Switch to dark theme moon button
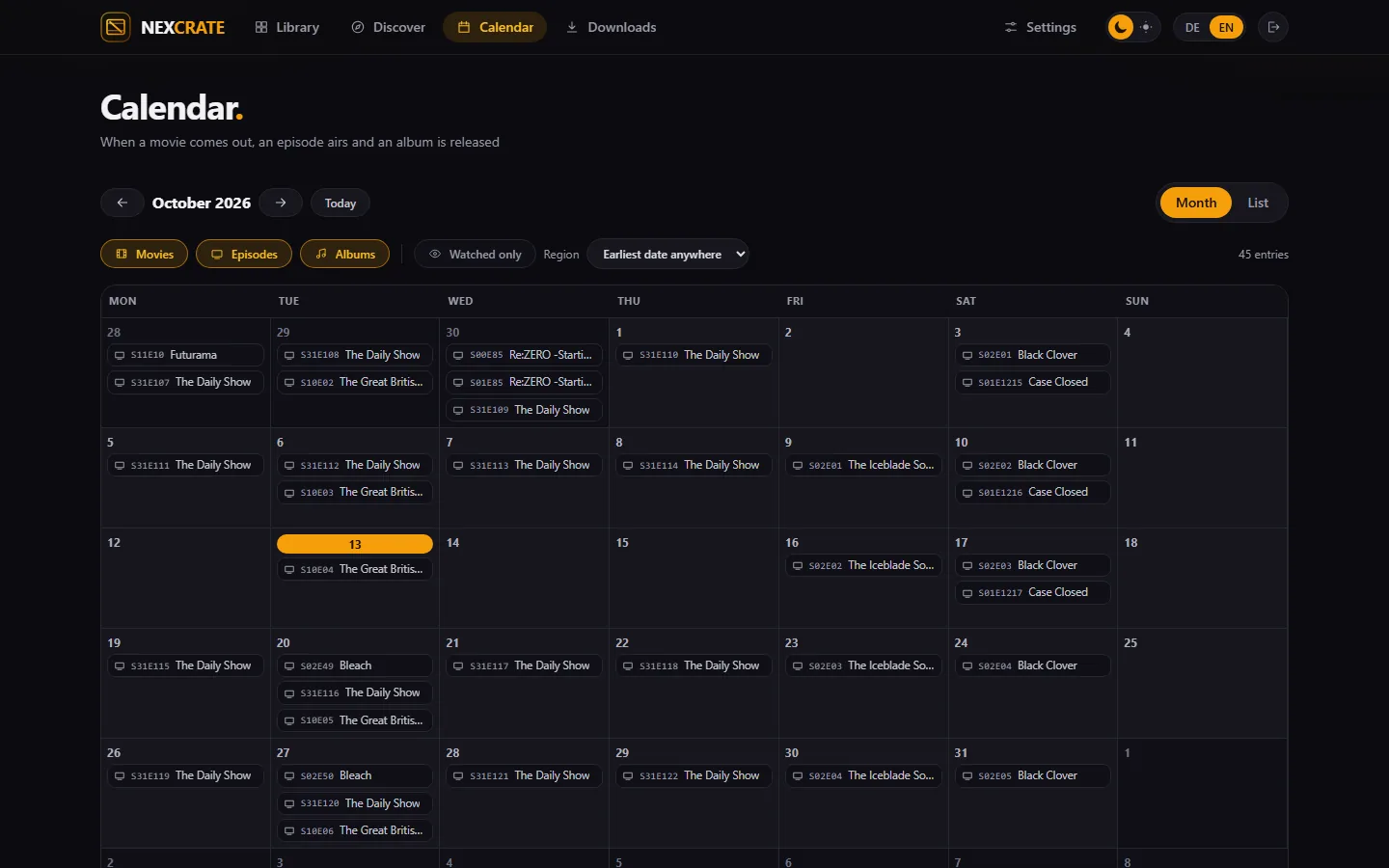 (x=1121, y=27)
